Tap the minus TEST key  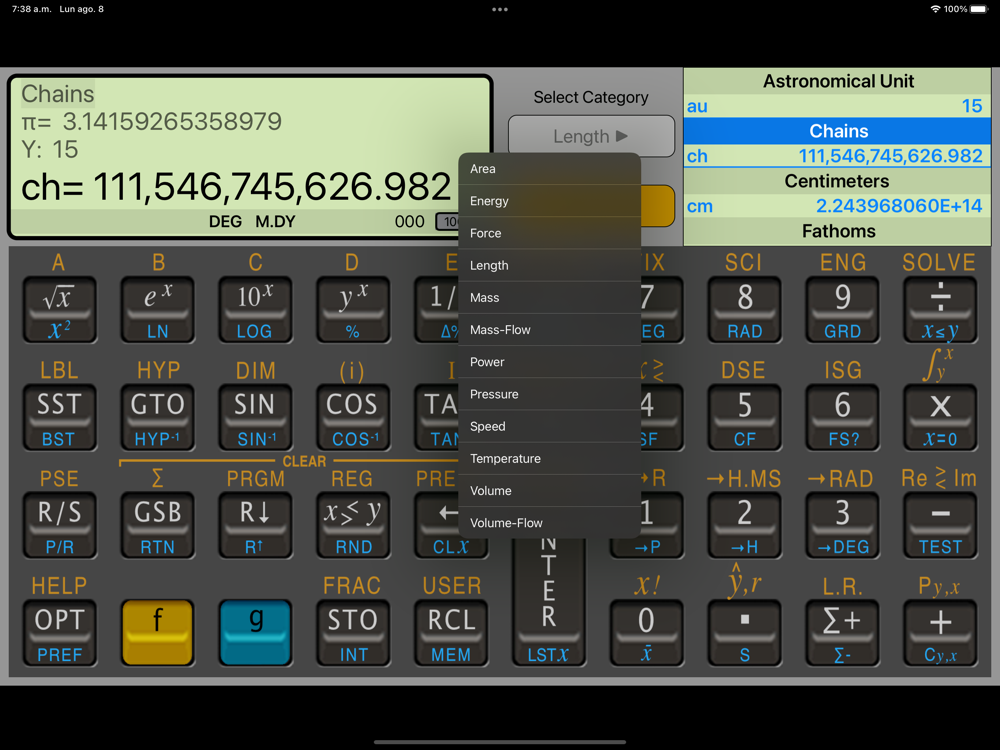940,526
